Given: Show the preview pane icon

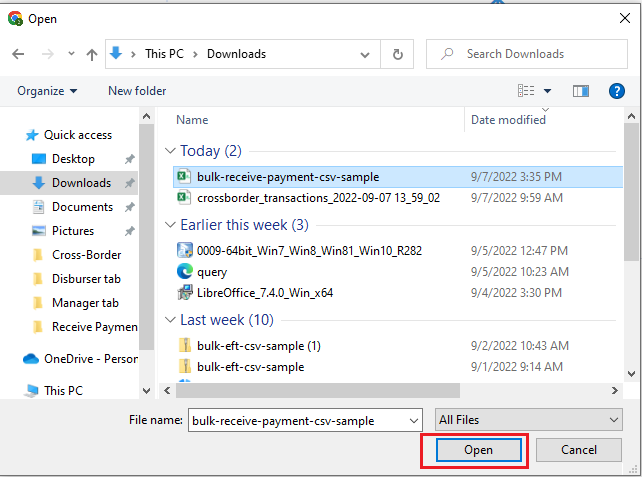Looking at the screenshot, I should click(x=580, y=91).
